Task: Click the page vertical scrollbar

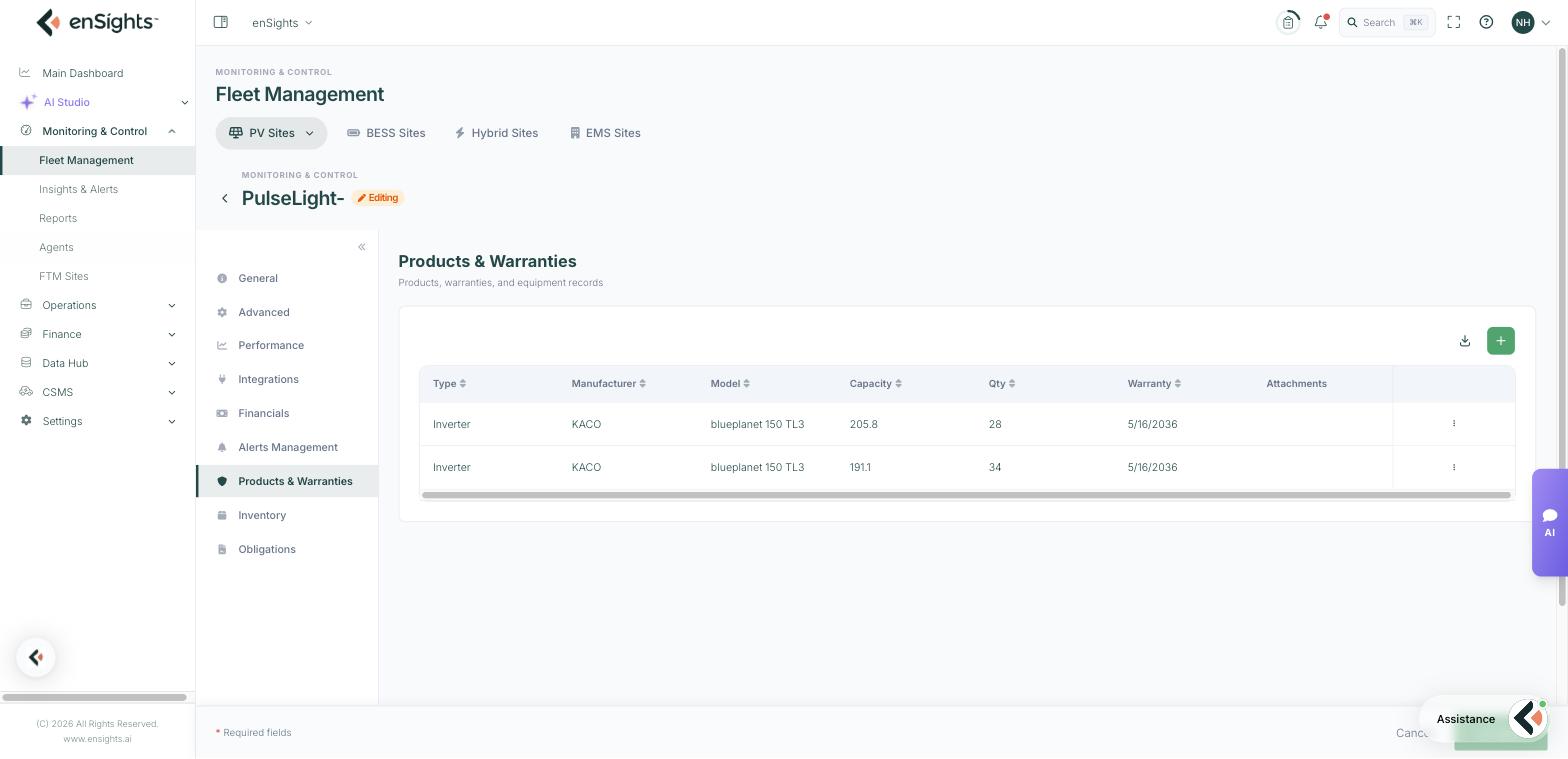Action: (x=1563, y=326)
